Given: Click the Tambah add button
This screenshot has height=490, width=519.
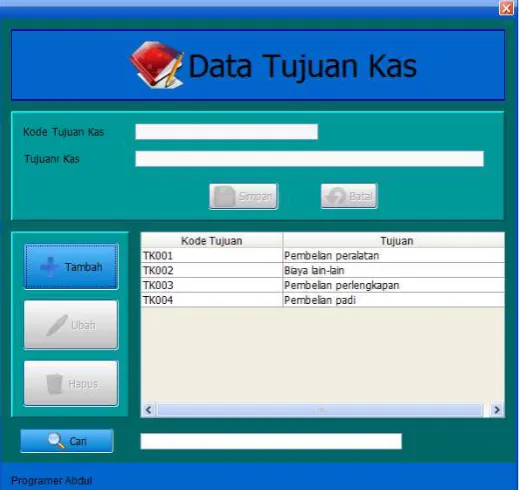Looking at the screenshot, I should point(71,266).
